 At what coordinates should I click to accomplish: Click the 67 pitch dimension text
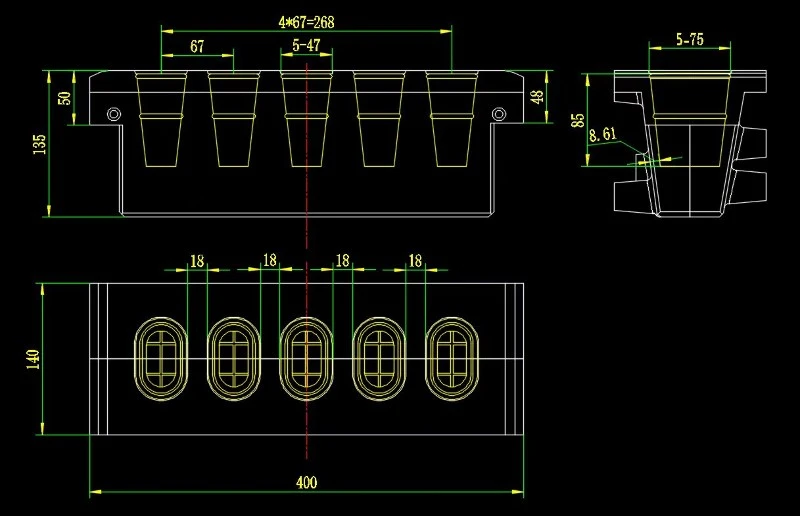point(197,46)
